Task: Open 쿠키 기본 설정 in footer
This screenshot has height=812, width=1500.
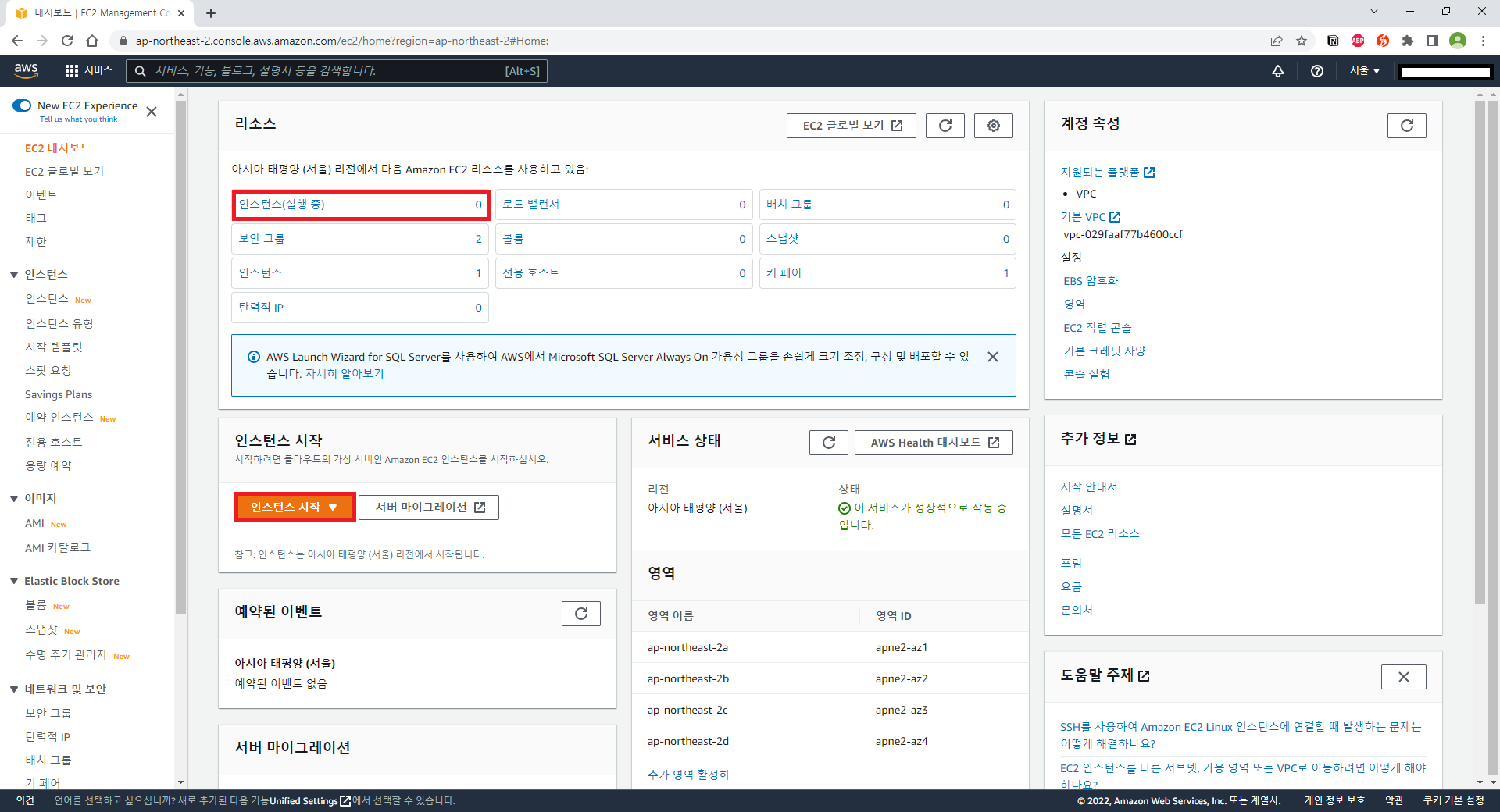Action: click(x=1453, y=800)
